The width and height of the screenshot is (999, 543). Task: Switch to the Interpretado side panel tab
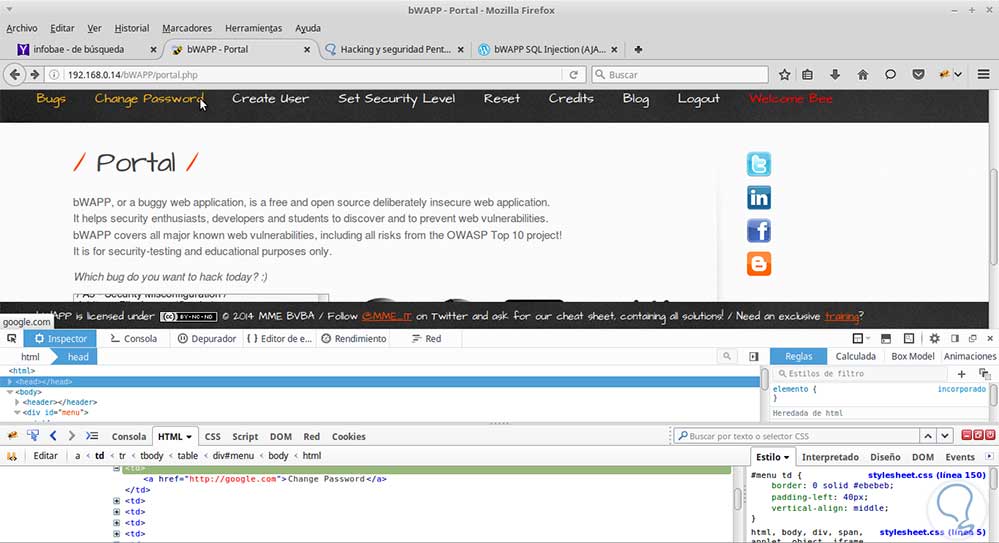point(830,457)
